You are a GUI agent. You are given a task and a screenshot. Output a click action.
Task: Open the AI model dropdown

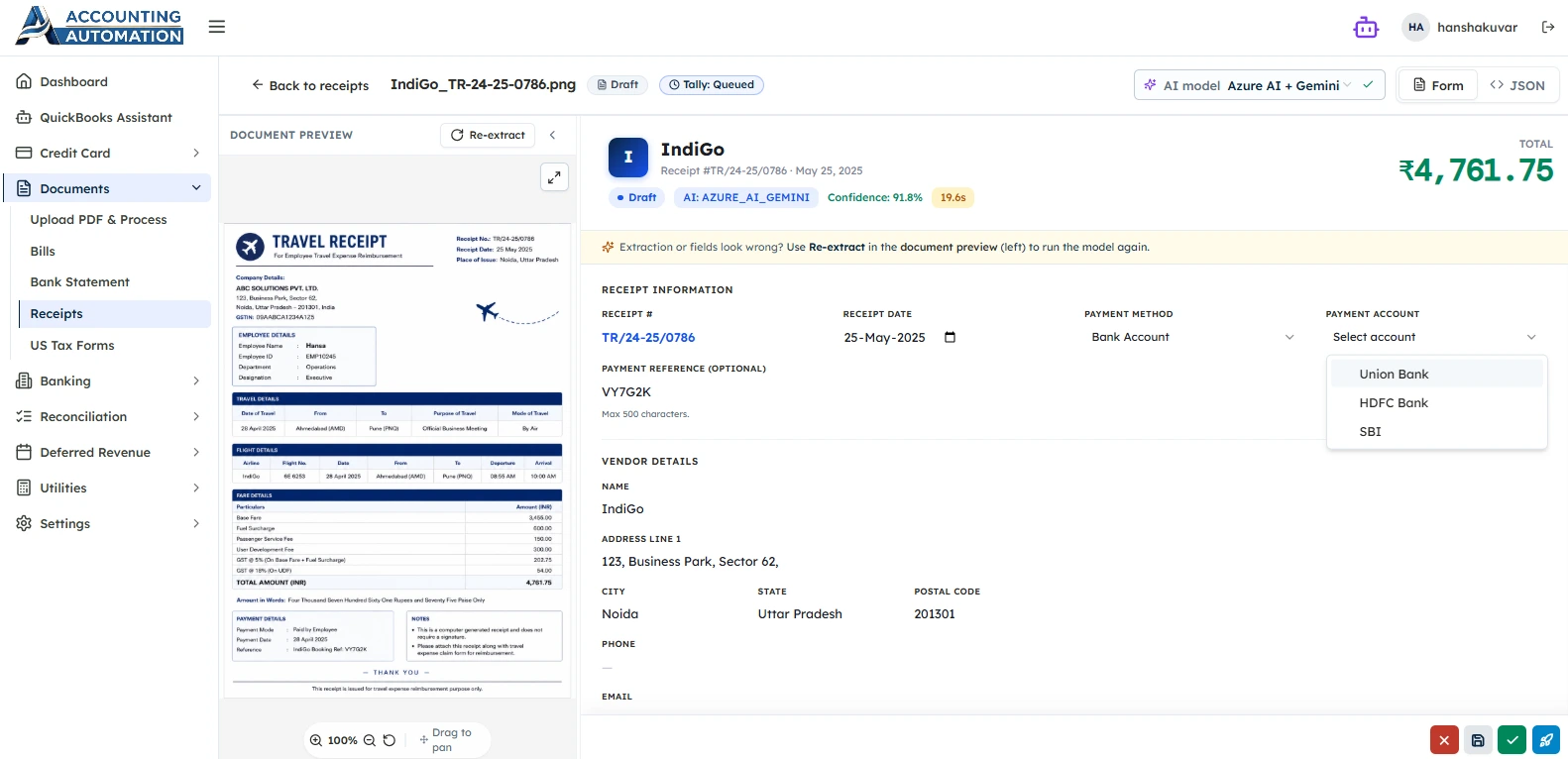click(1259, 85)
